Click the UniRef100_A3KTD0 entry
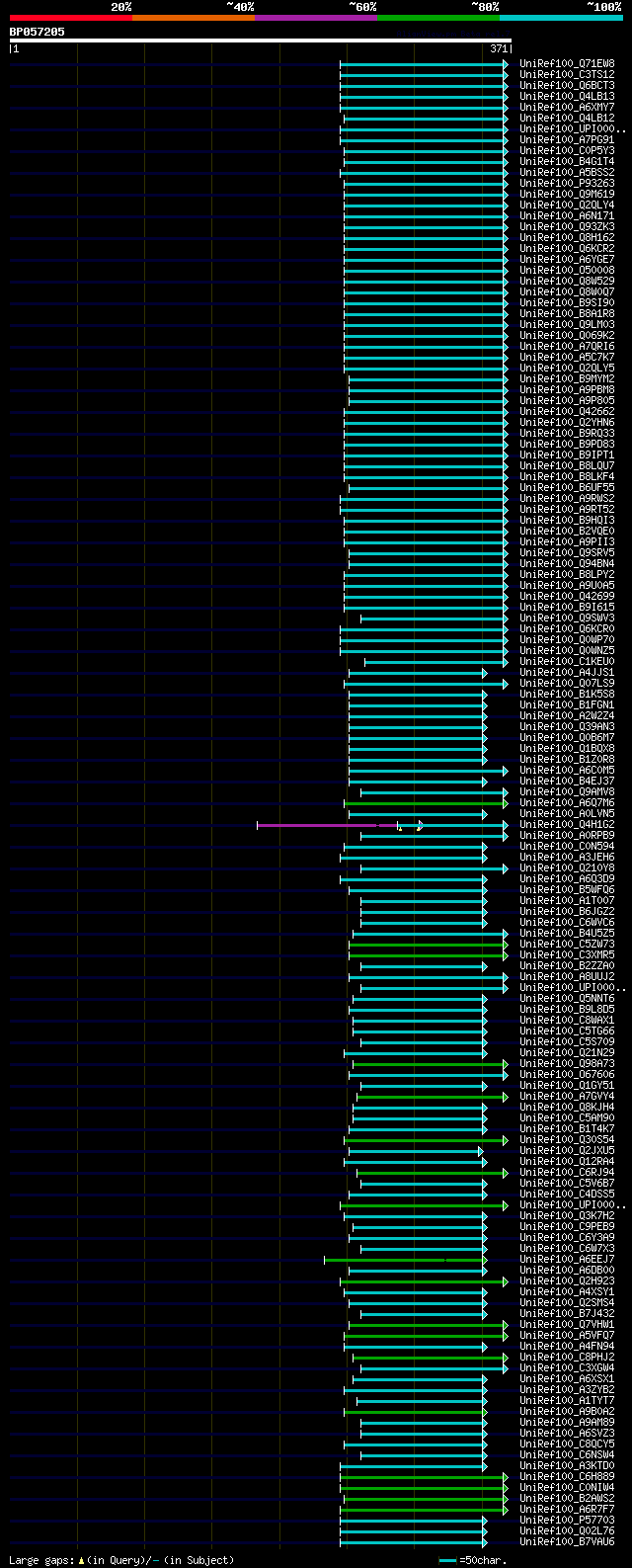This screenshot has height=1568, width=632. pos(567,1465)
